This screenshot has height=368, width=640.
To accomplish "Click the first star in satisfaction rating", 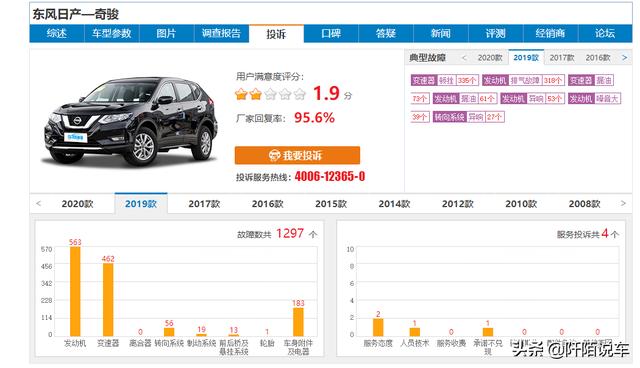I will tap(241, 95).
